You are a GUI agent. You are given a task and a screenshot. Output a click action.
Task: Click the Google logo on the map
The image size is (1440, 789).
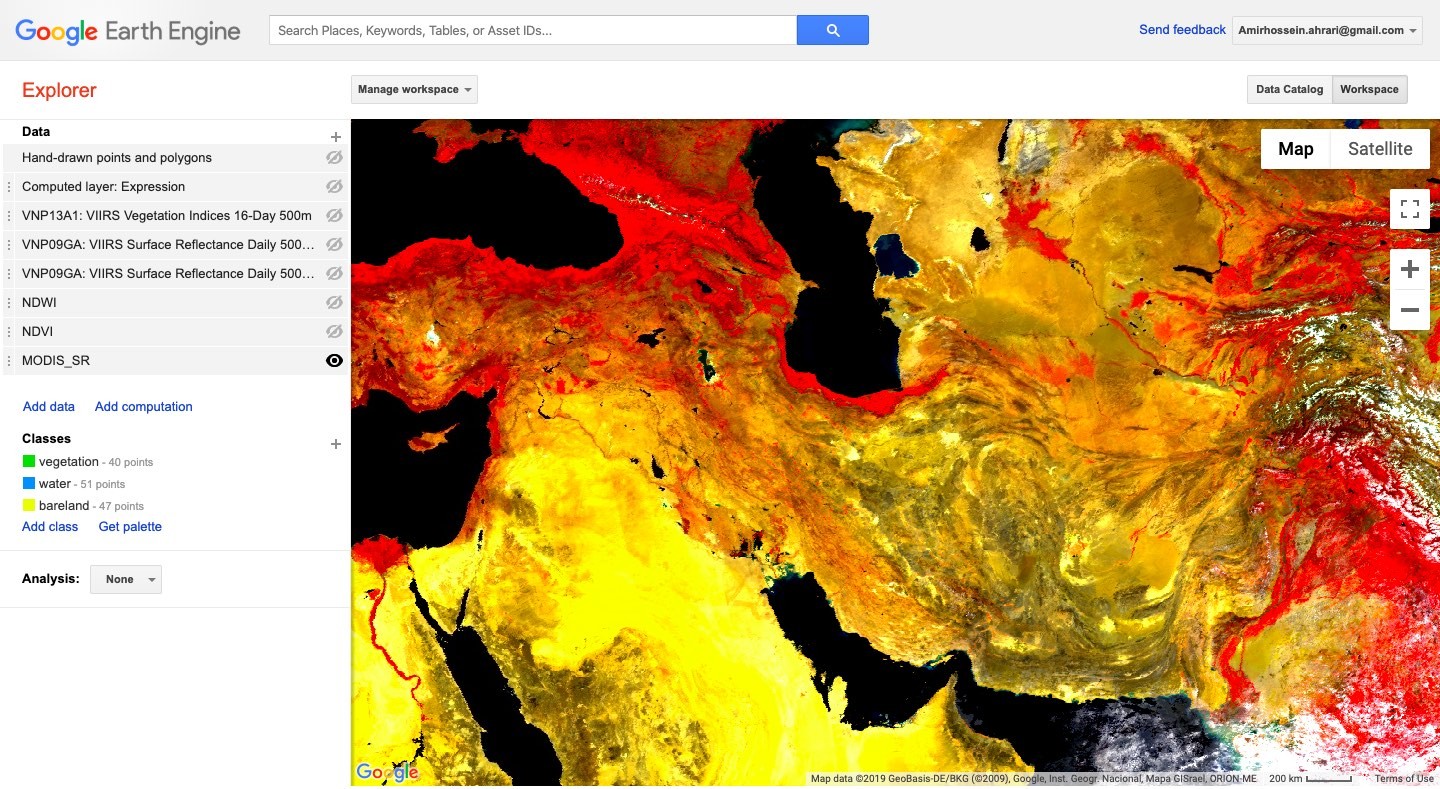coord(387,771)
